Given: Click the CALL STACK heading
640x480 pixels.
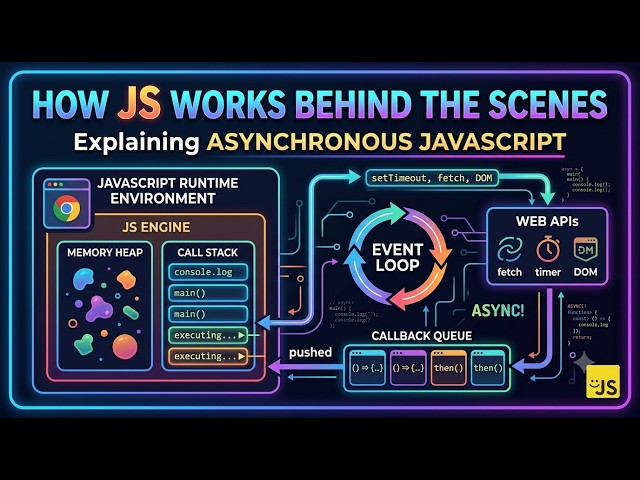Looking at the screenshot, I should pyautogui.click(x=207, y=253).
